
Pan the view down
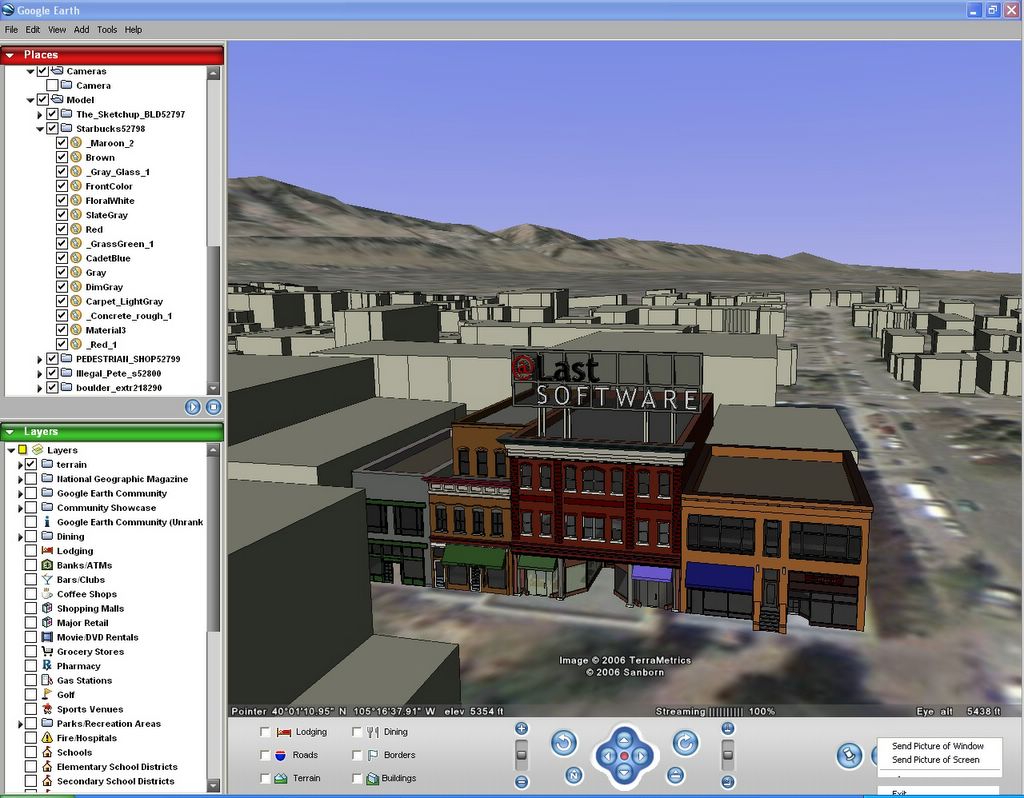(x=624, y=773)
